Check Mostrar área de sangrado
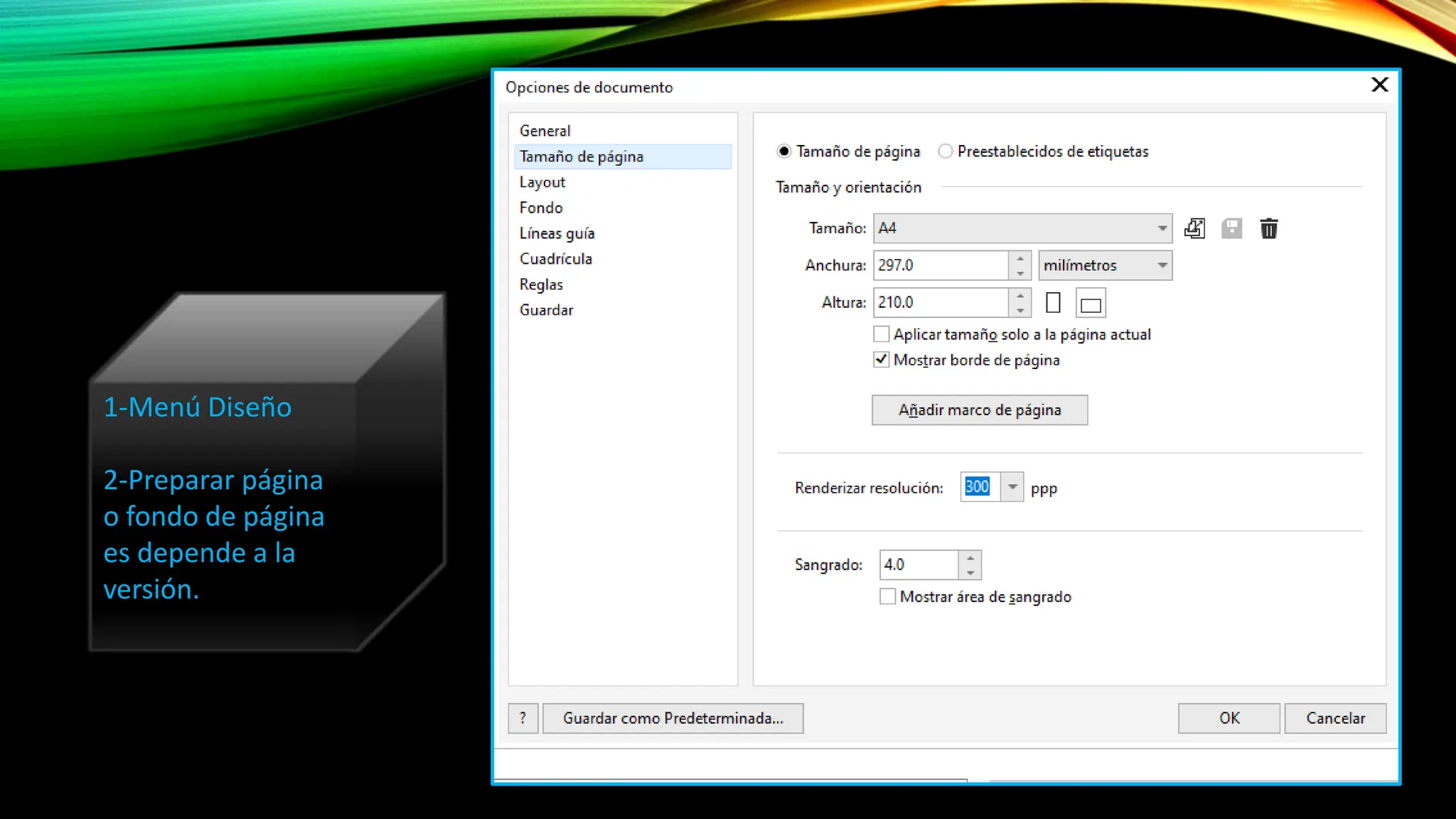The height and width of the screenshot is (819, 1456). tap(887, 596)
